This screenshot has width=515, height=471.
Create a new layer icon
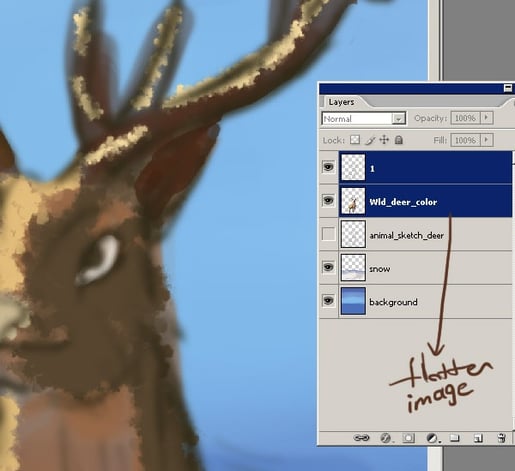tap(478, 438)
